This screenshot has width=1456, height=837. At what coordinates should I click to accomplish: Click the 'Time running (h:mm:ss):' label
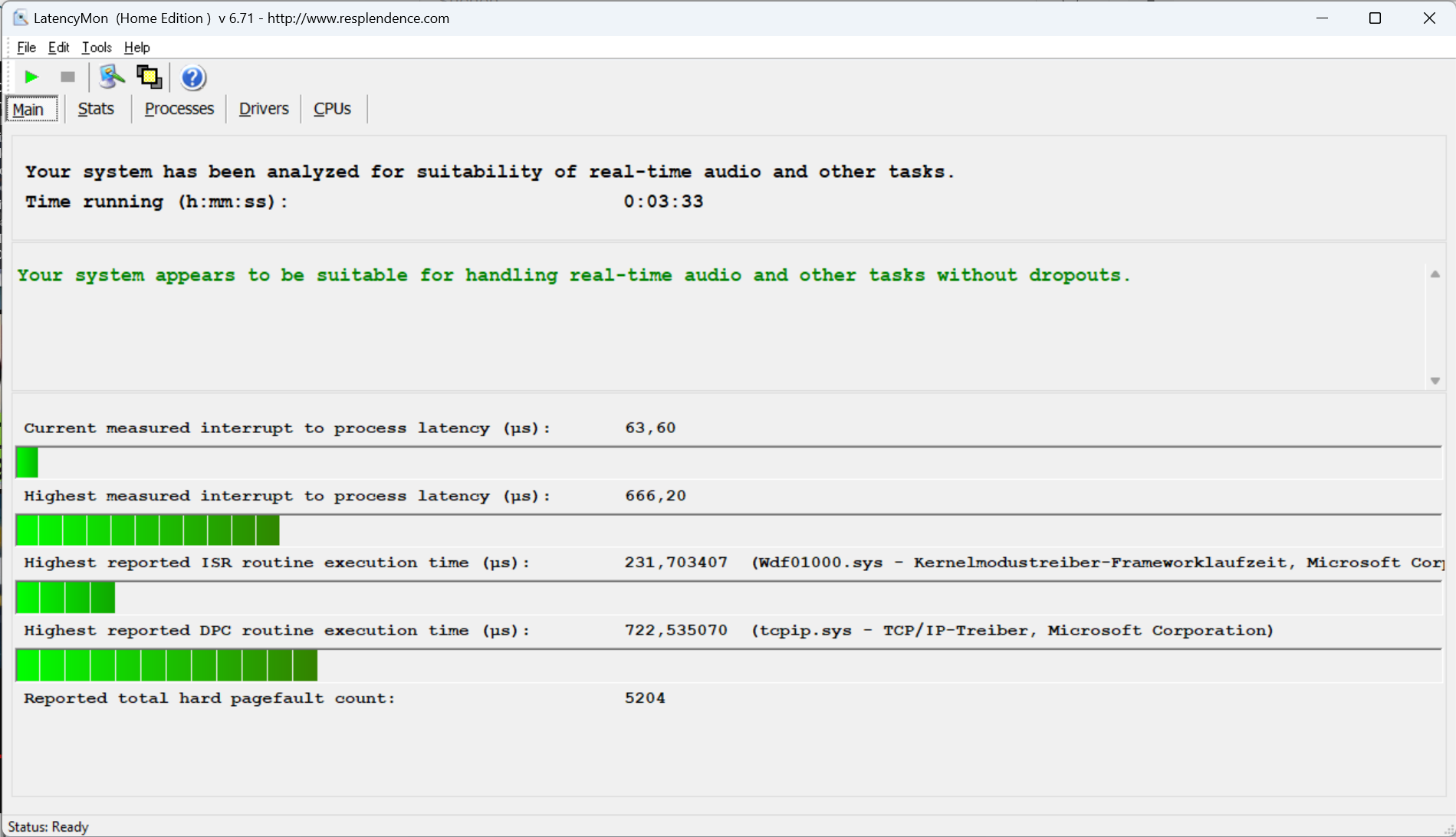click(x=156, y=202)
